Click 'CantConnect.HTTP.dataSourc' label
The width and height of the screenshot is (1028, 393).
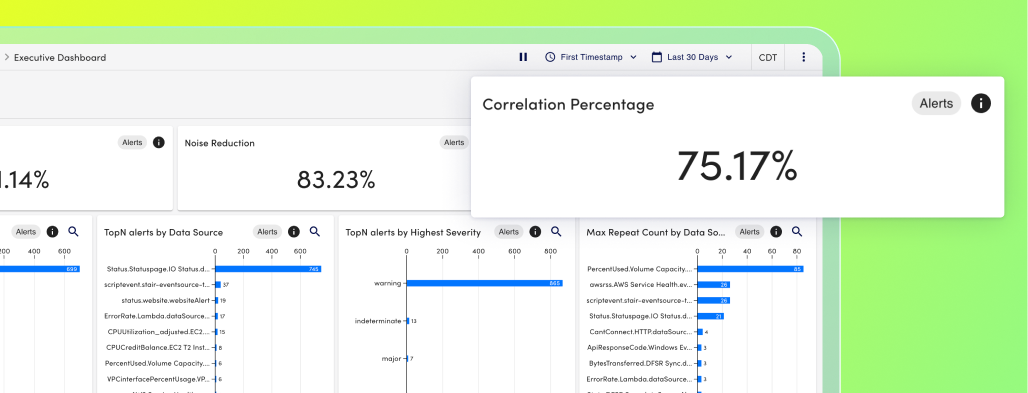coord(641,332)
